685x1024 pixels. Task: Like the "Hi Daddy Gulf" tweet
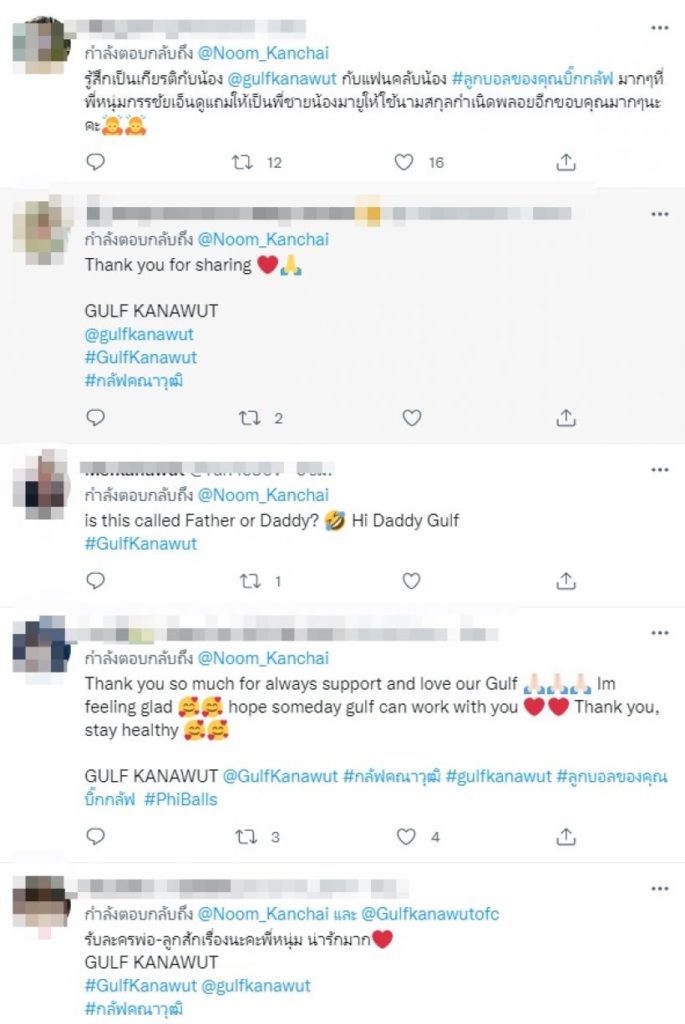click(x=411, y=581)
